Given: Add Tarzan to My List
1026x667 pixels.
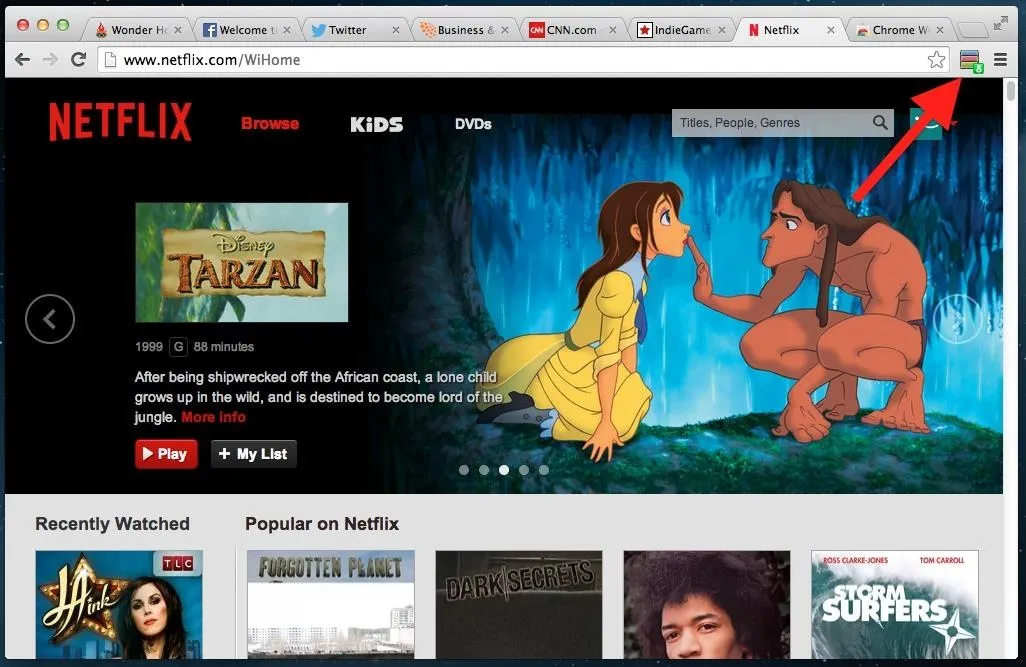Looking at the screenshot, I should 253,454.
